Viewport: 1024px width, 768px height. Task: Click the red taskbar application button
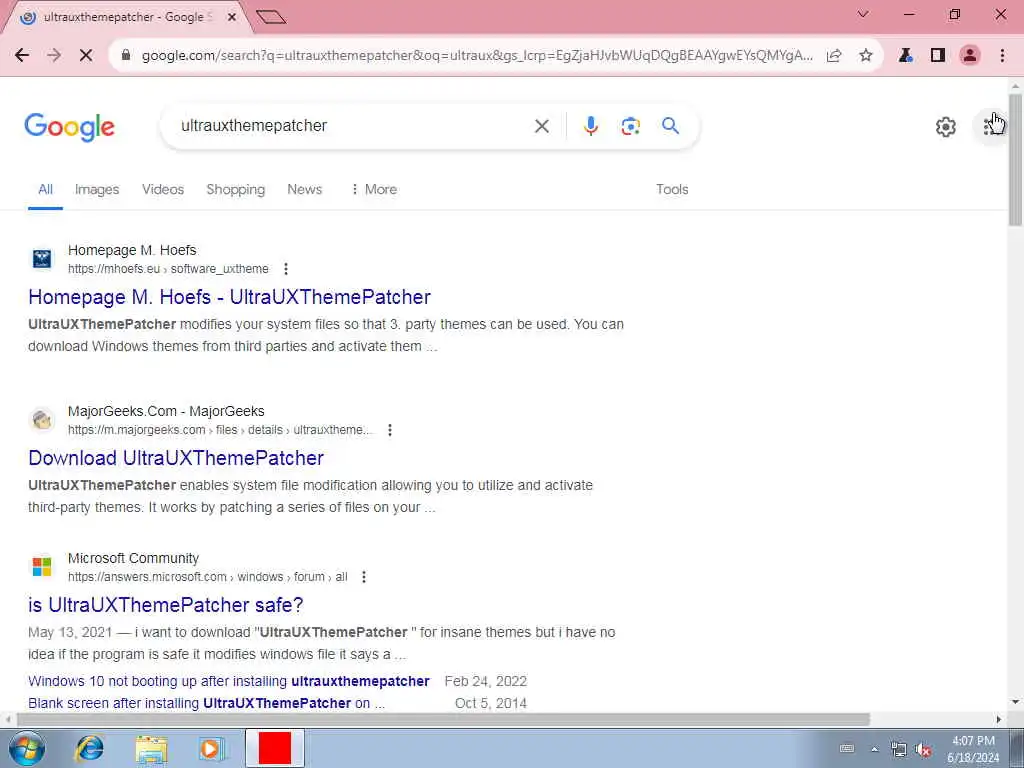pyautogui.click(x=275, y=748)
